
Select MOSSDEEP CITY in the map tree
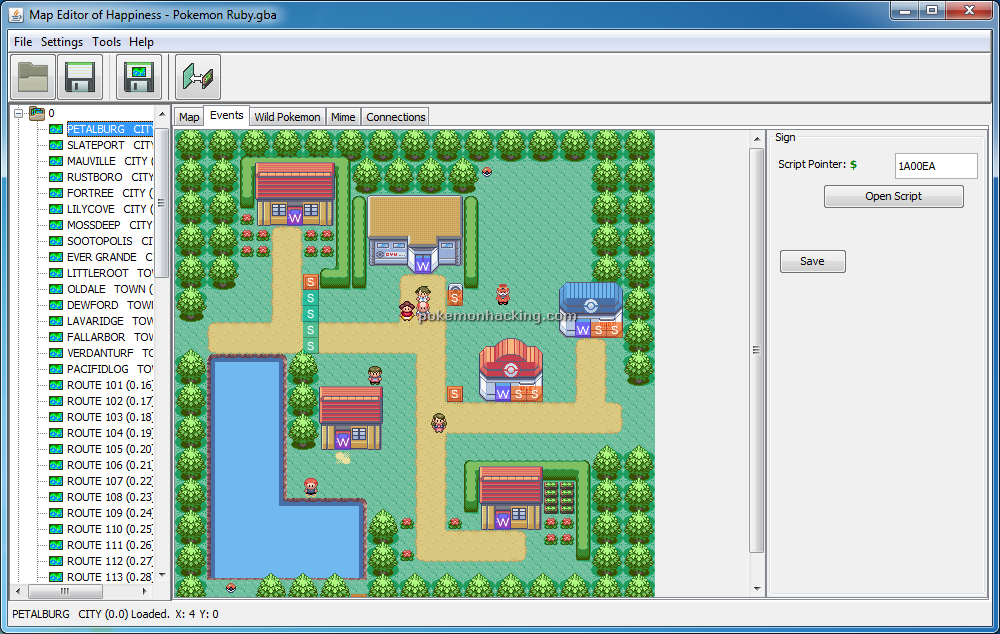coord(109,225)
